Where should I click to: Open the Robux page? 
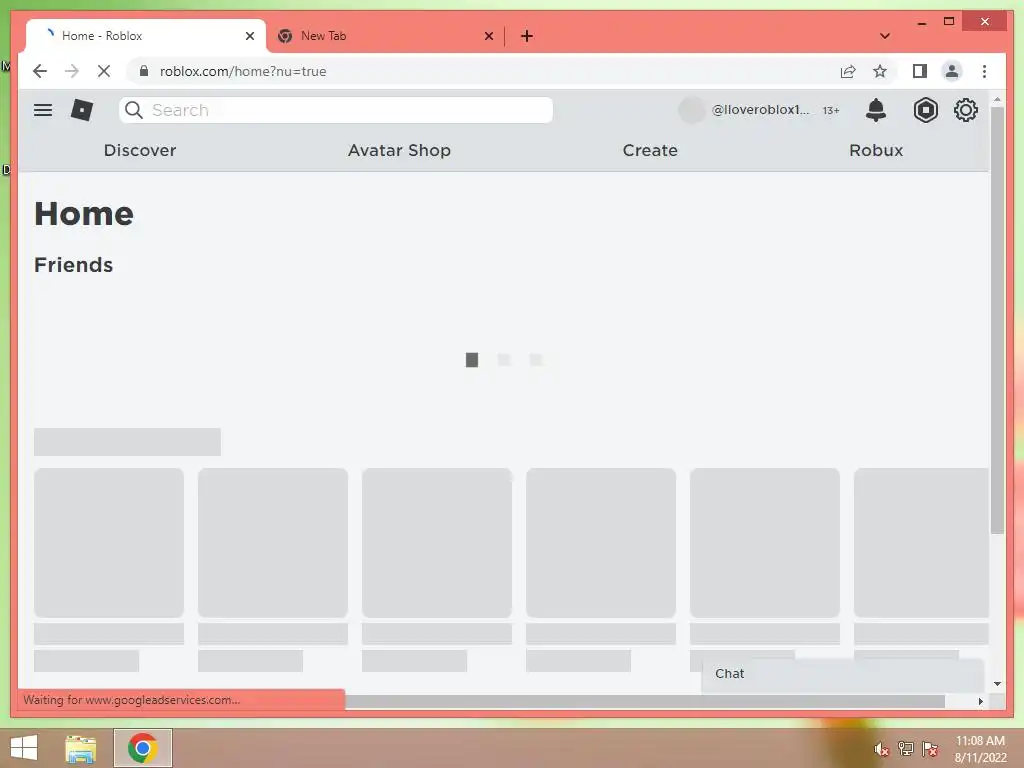tap(876, 150)
